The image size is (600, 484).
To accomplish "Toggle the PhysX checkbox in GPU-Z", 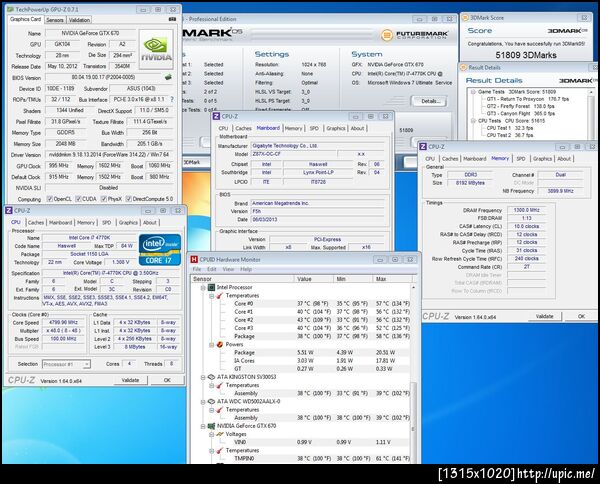I will pyautogui.click(x=104, y=199).
